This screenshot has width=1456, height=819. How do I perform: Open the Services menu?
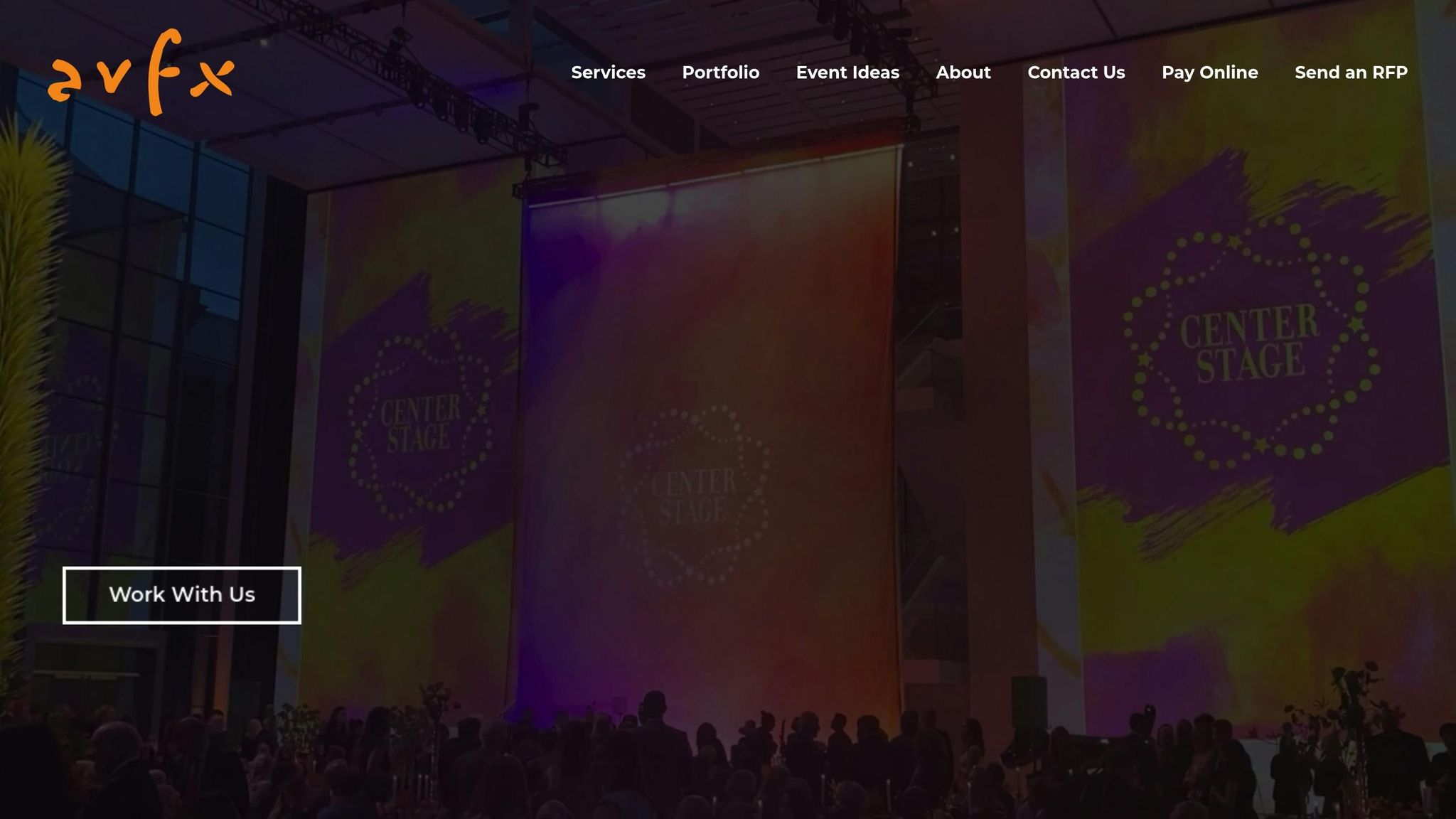pos(608,73)
